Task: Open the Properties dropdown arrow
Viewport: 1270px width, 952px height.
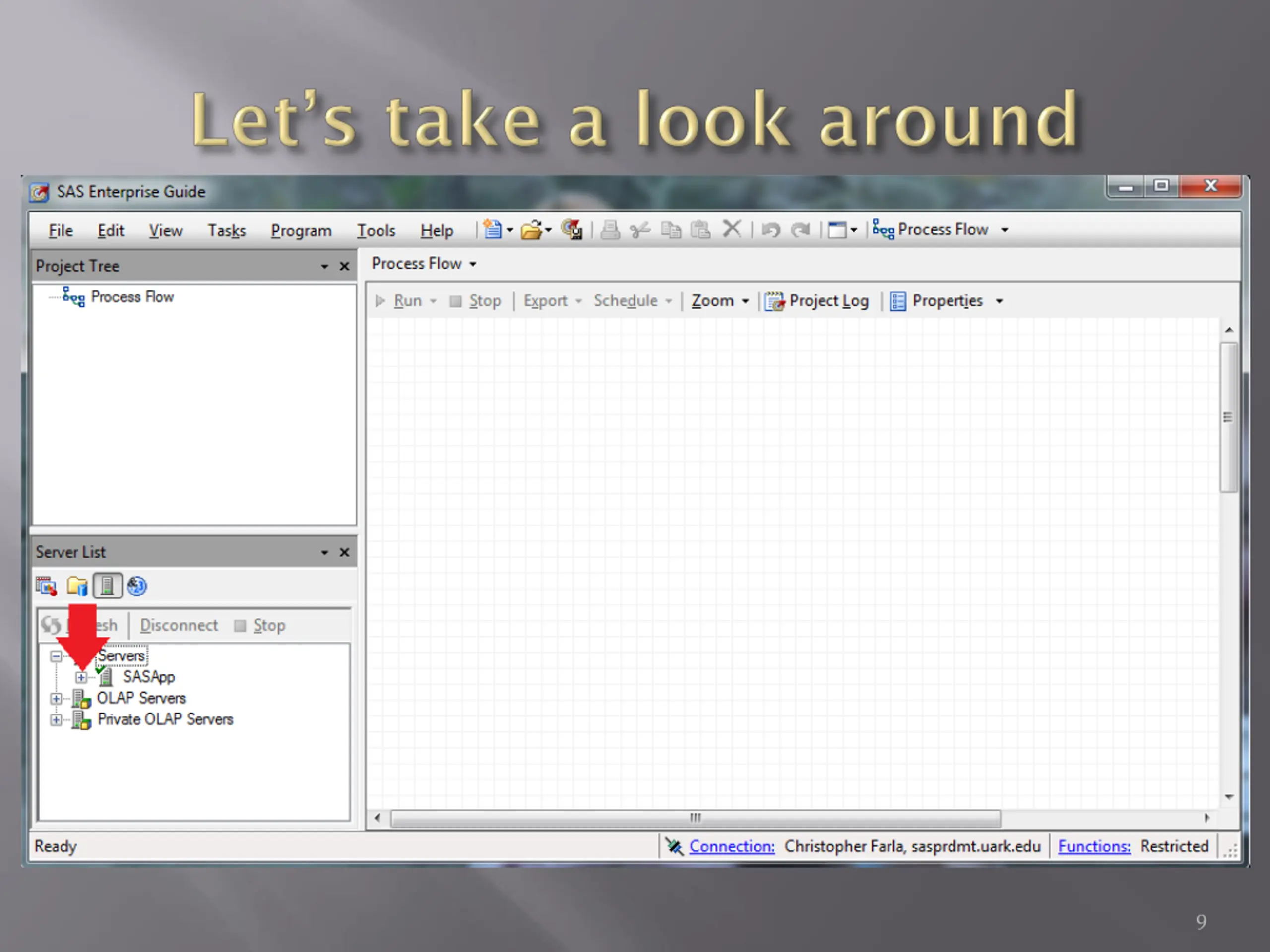Action: click(x=999, y=301)
